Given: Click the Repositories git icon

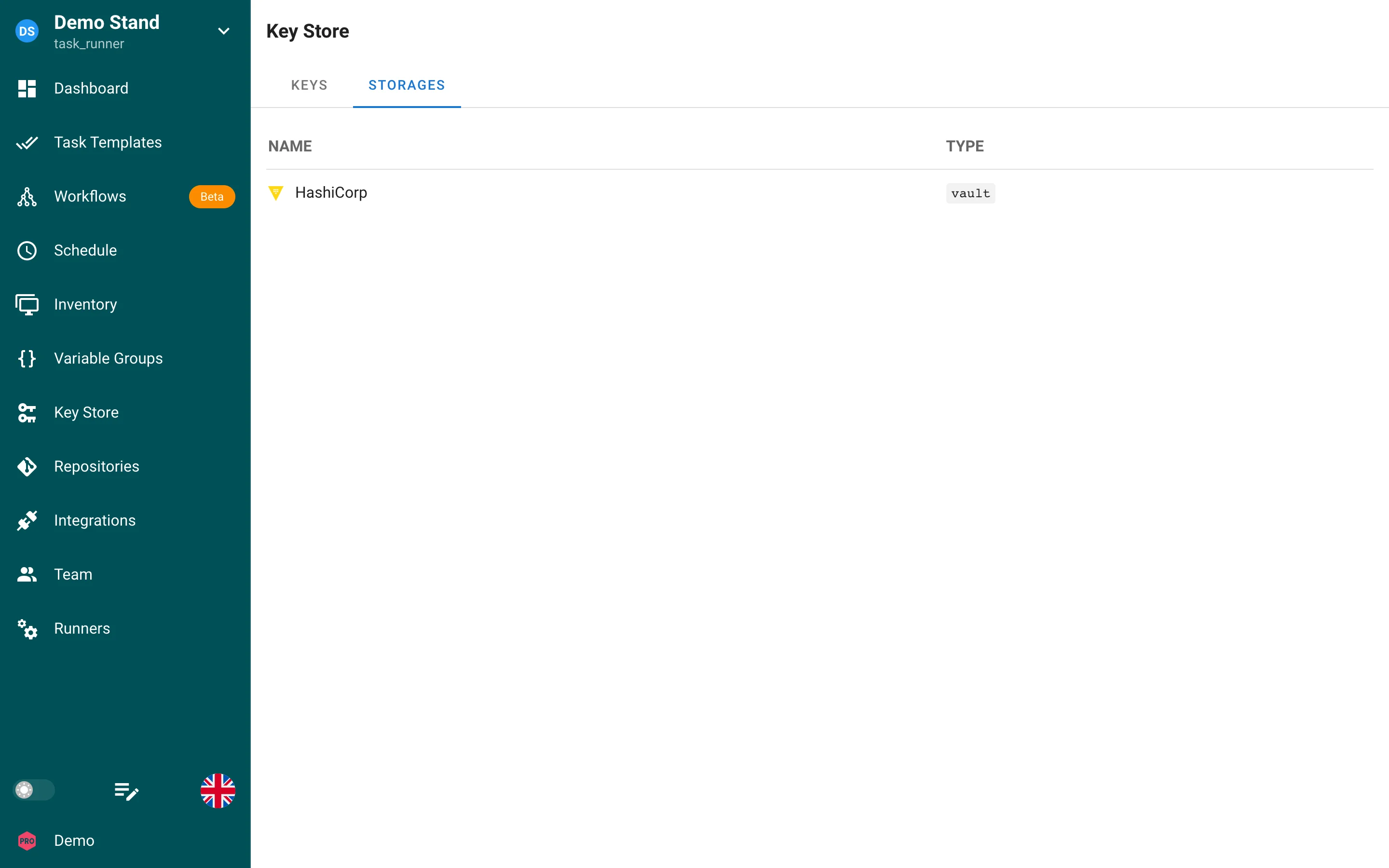Looking at the screenshot, I should click(x=27, y=467).
